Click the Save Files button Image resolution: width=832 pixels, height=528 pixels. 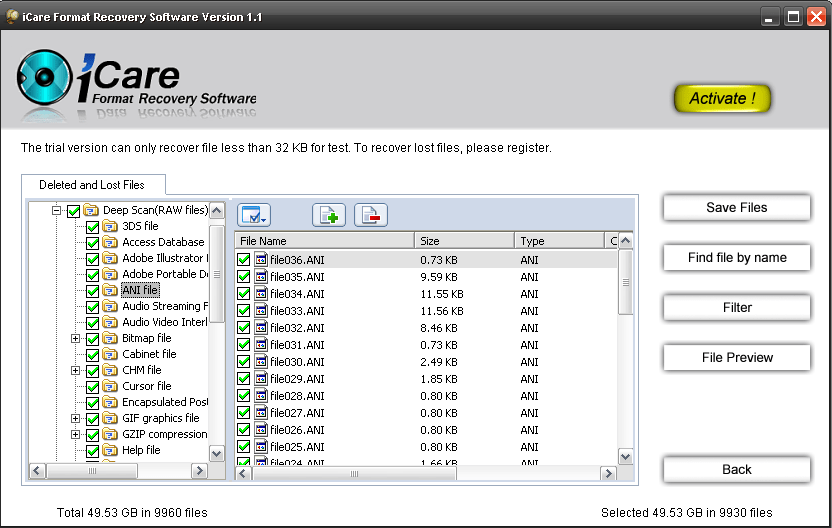[x=736, y=207]
